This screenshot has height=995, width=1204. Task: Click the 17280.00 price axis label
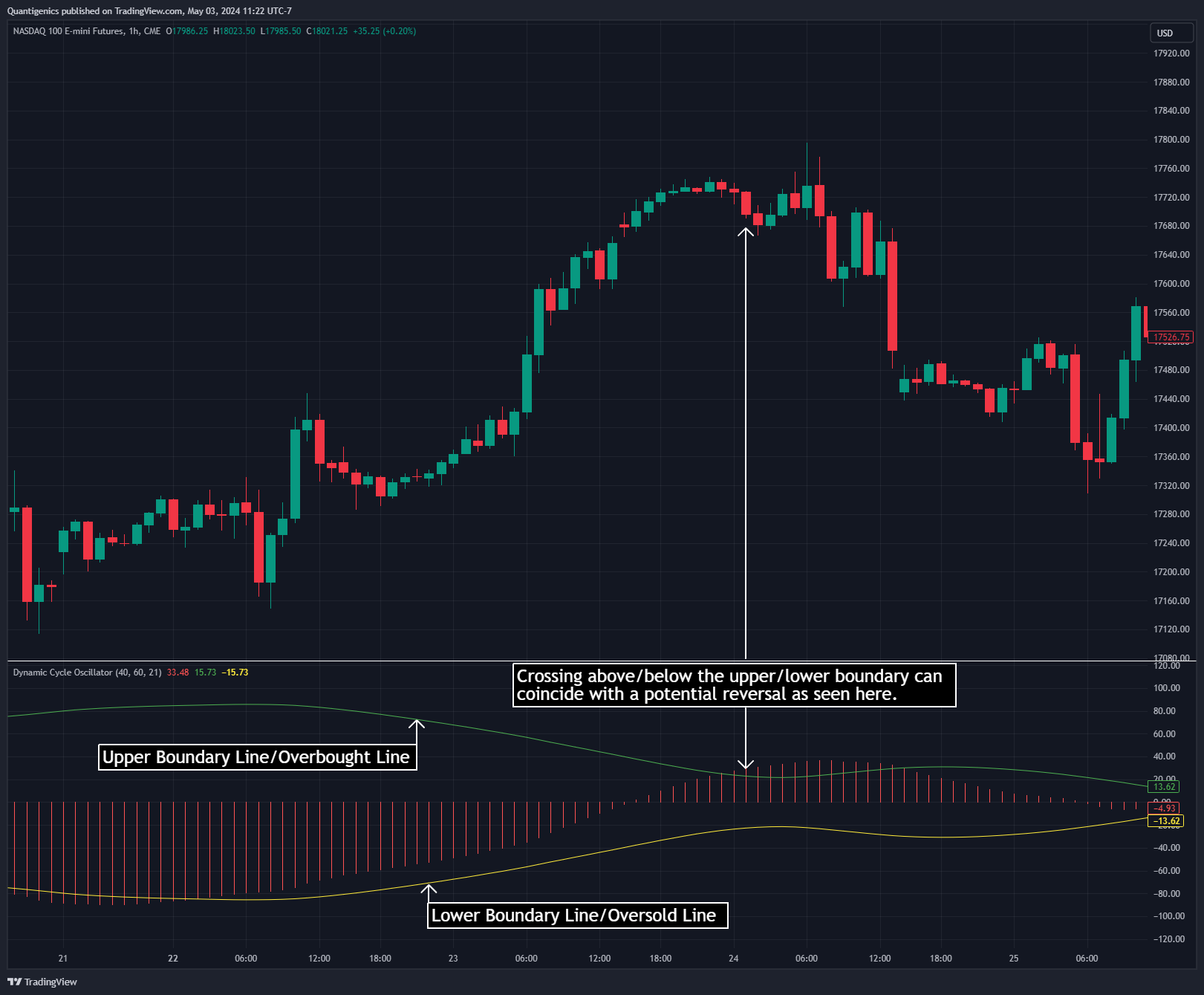point(1171,514)
